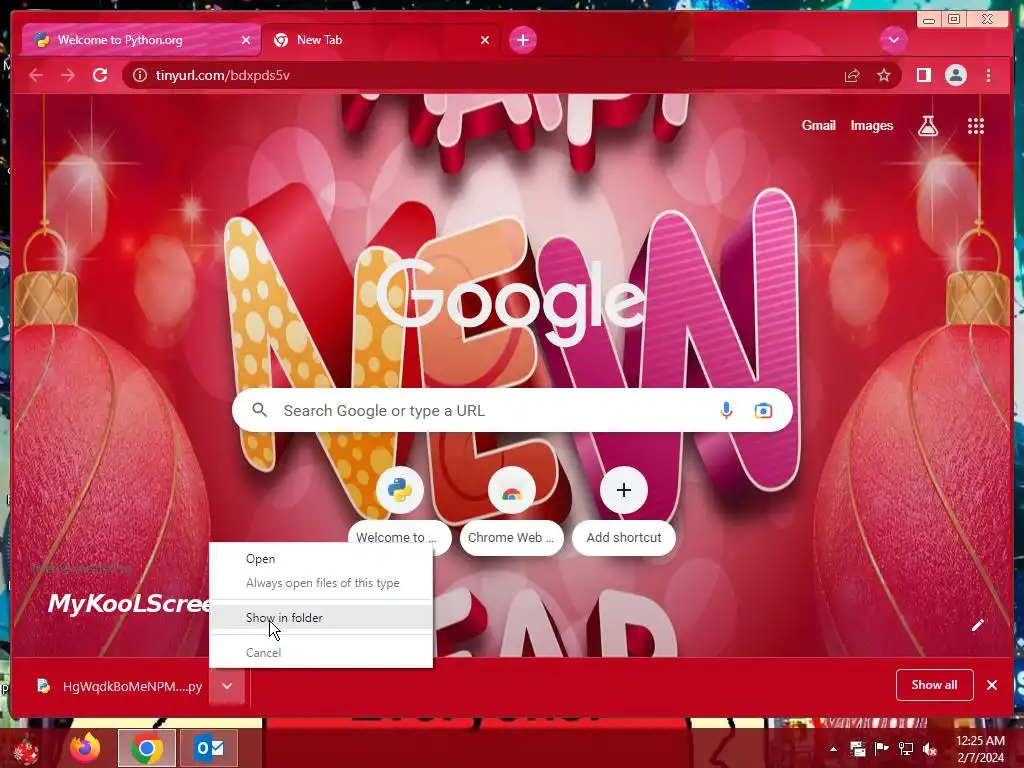Click the browser back arrow
The width and height of the screenshot is (1024, 768).
pyautogui.click(x=36, y=76)
